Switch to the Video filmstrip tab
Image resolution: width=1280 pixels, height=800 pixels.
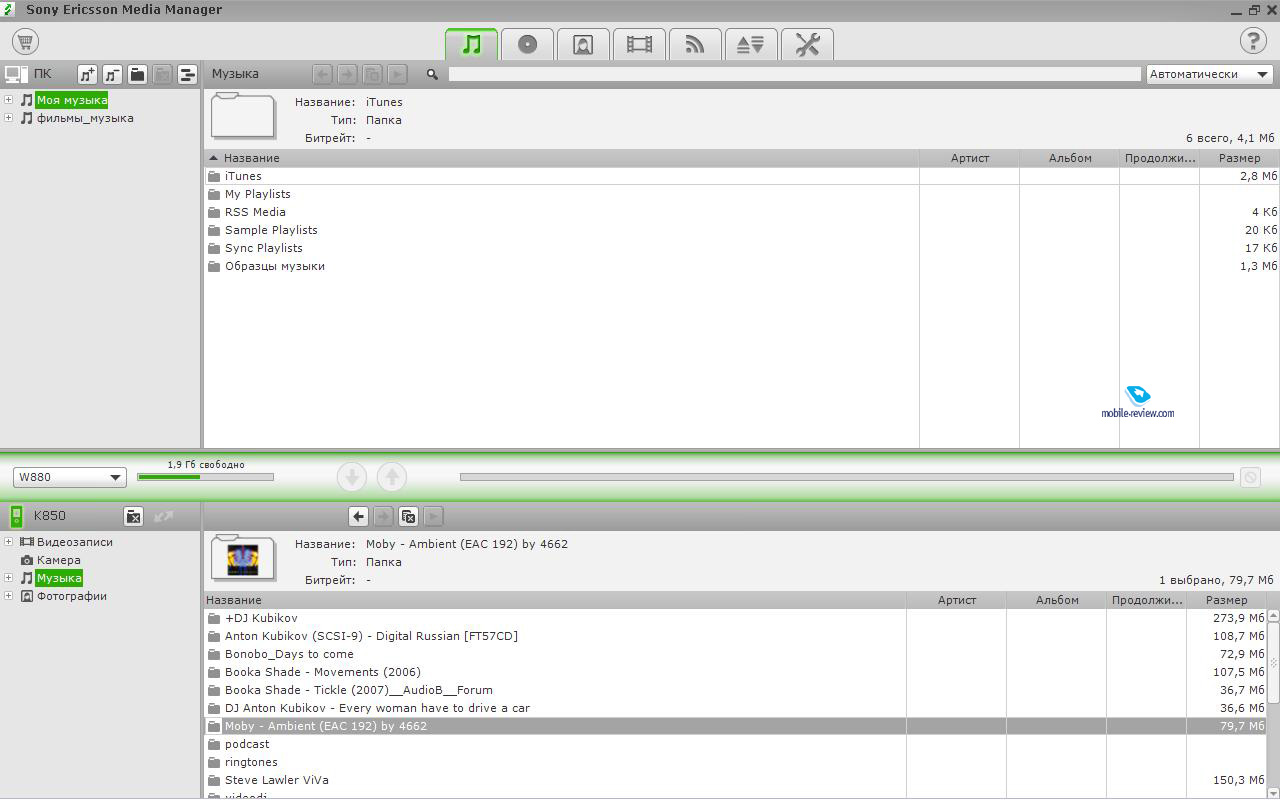[639, 44]
